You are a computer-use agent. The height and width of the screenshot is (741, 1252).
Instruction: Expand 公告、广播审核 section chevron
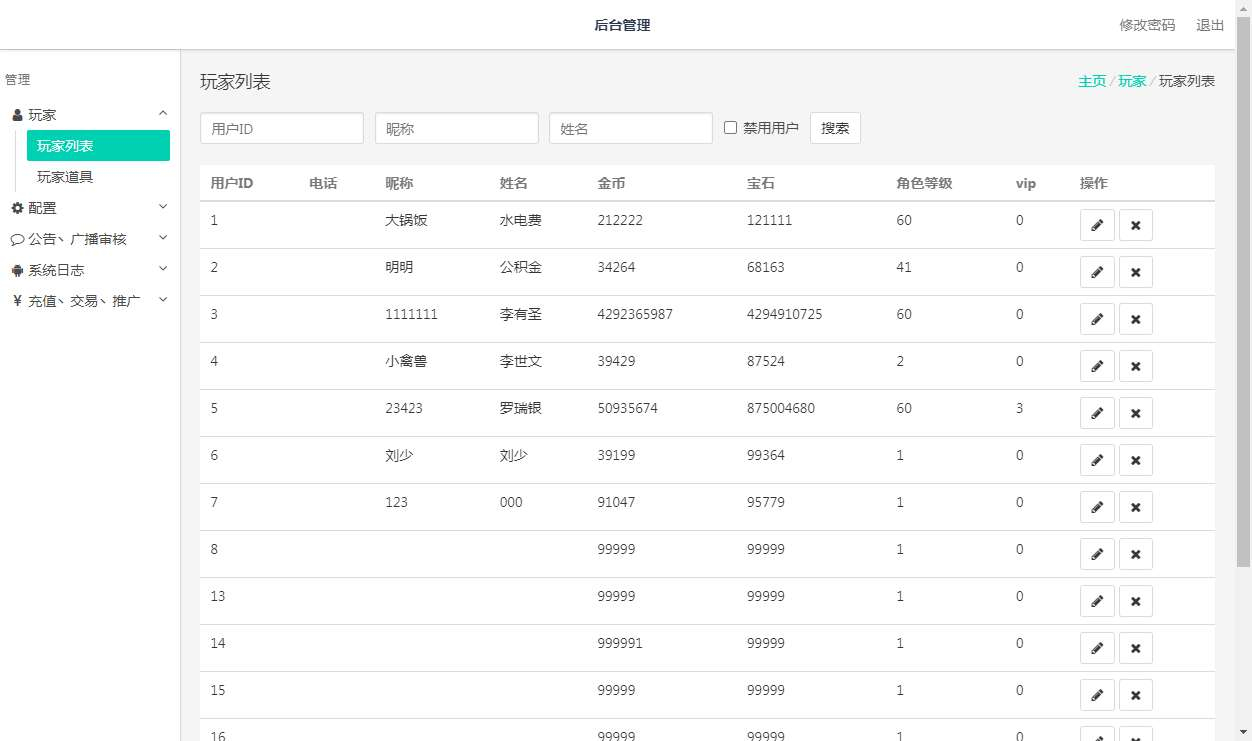coord(163,238)
